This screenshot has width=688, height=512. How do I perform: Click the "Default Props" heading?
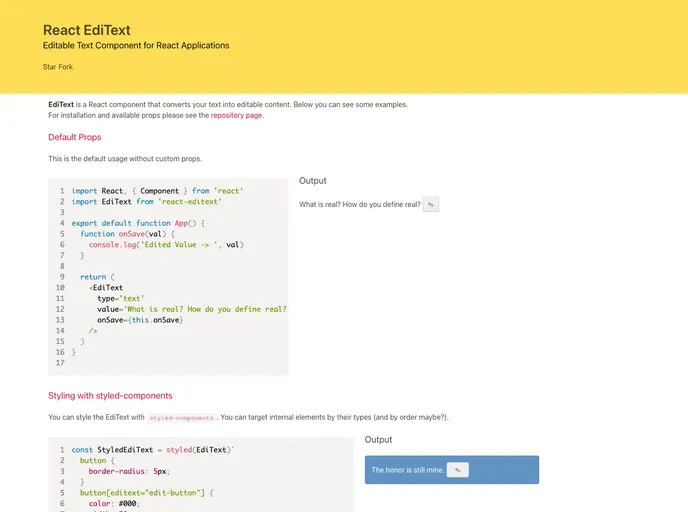coord(75,137)
